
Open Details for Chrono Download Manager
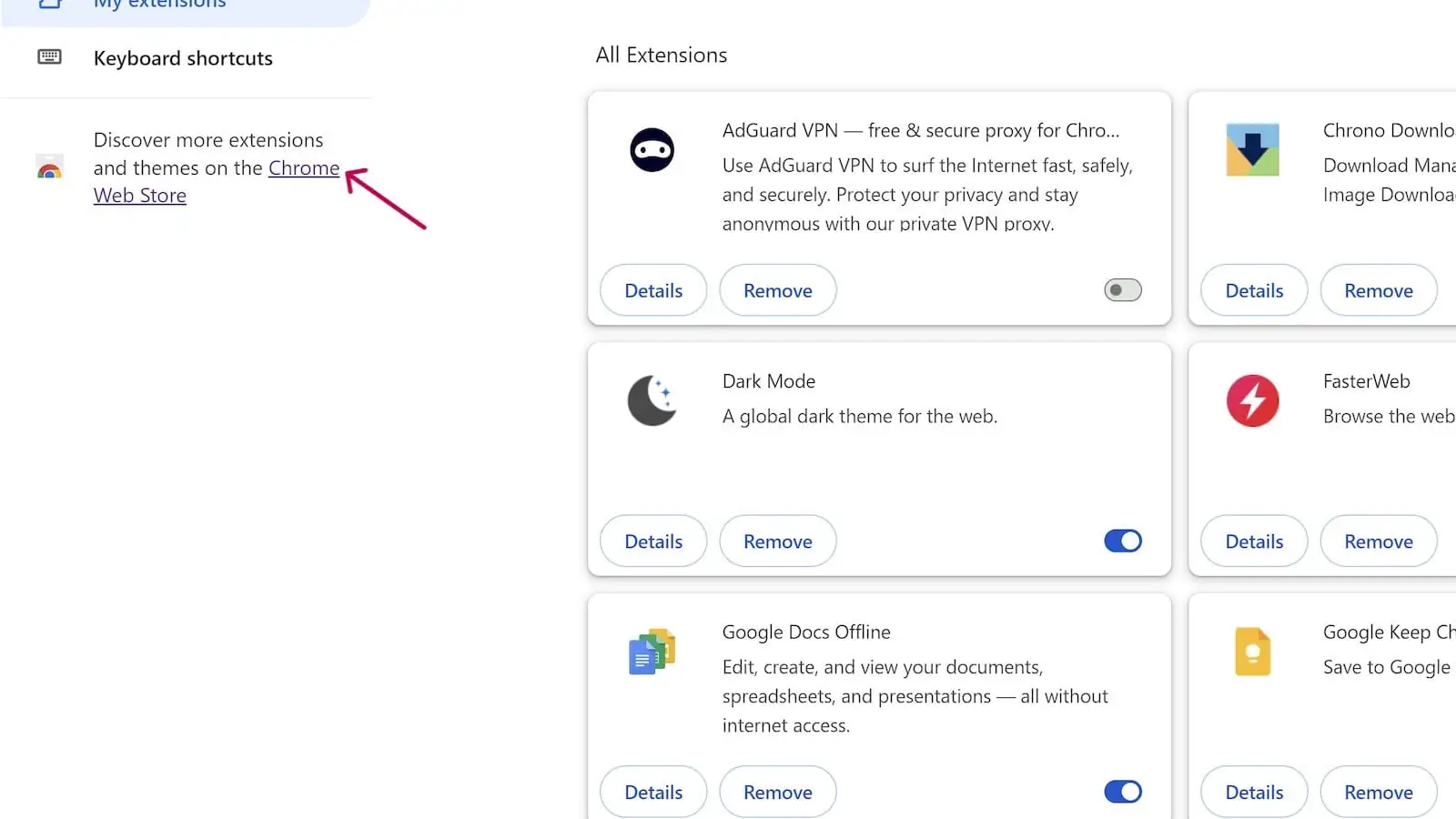(x=1254, y=290)
